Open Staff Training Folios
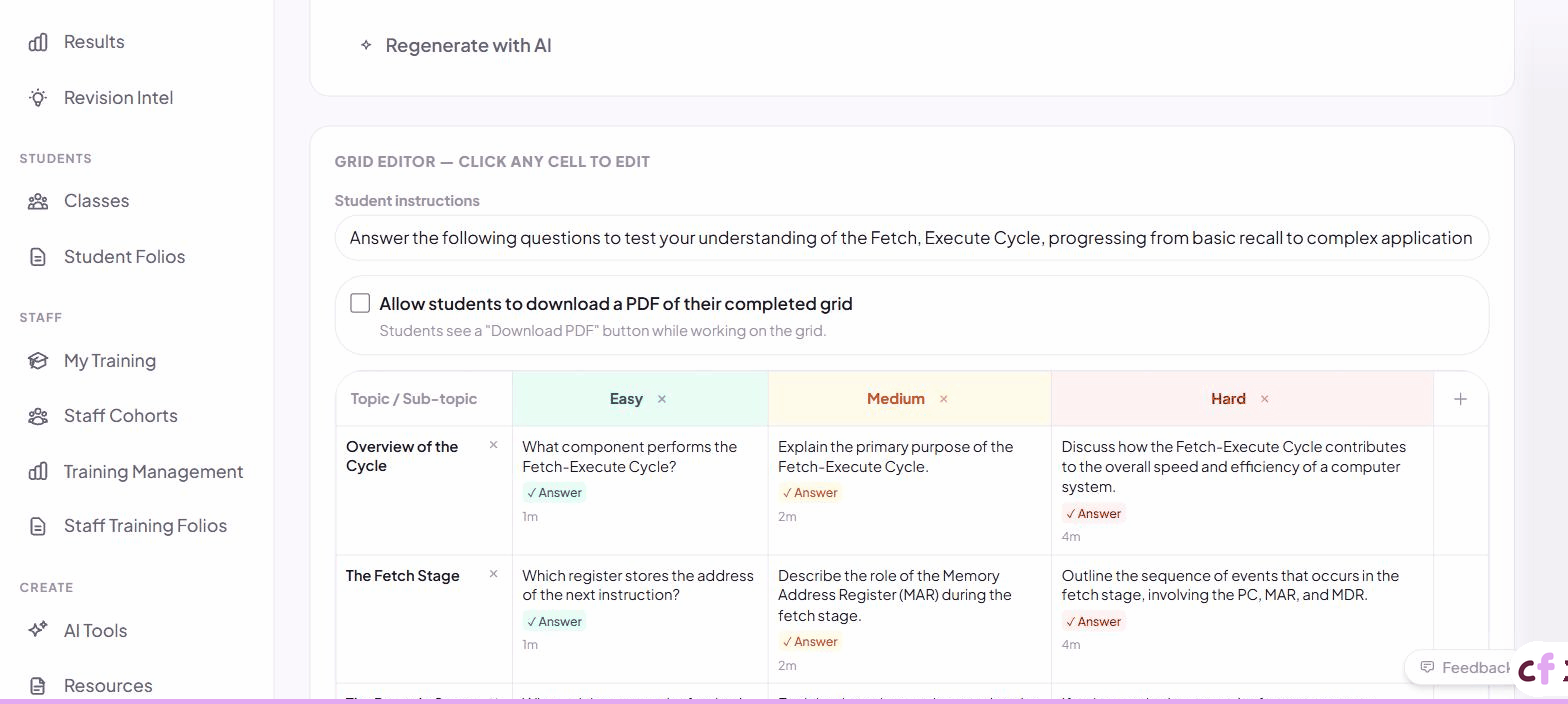This screenshot has width=1568, height=704. click(145, 526)
